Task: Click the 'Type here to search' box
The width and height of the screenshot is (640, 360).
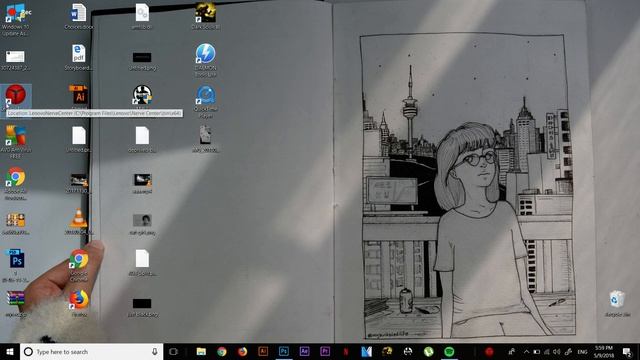Action: [91, 351]
